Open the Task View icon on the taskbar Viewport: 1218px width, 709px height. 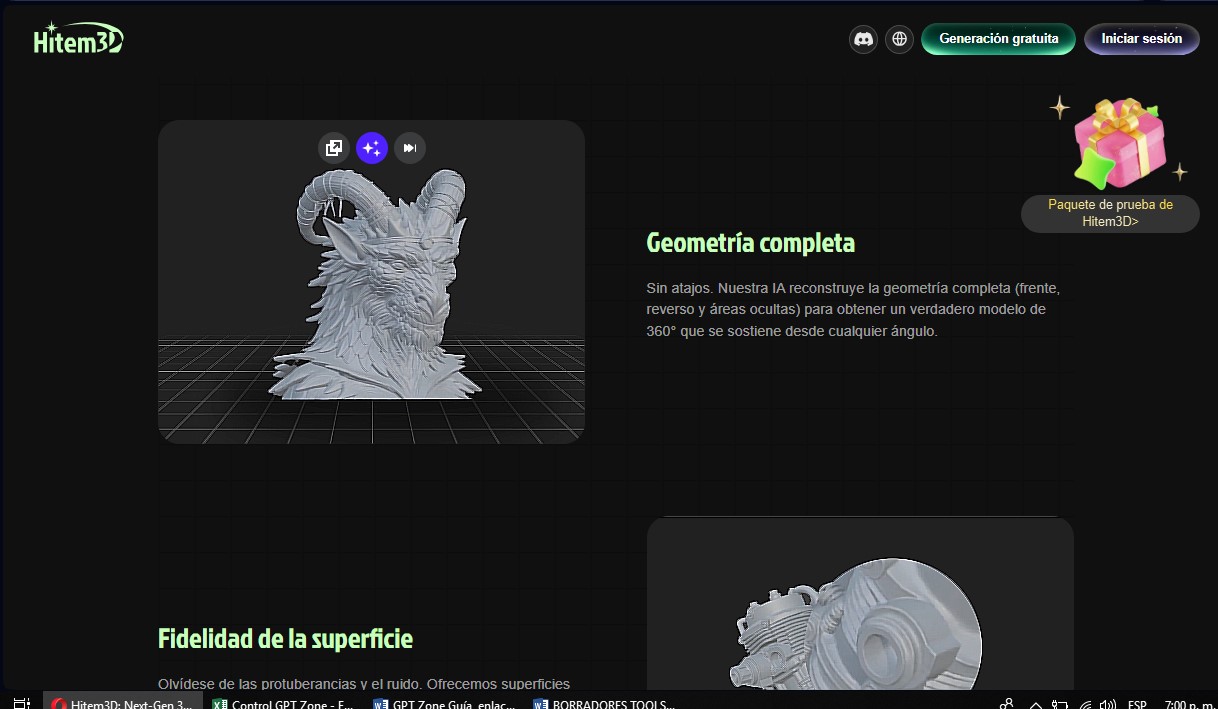tap(20, 703)
